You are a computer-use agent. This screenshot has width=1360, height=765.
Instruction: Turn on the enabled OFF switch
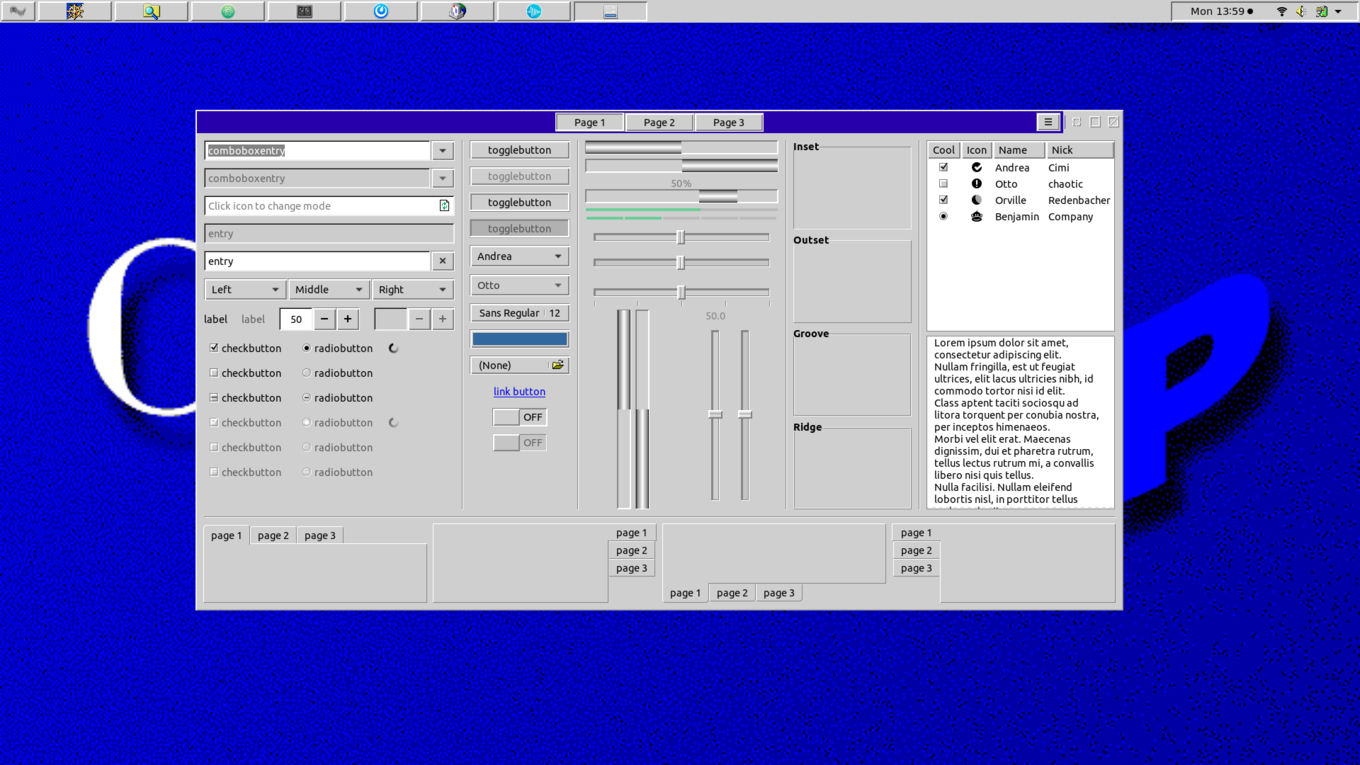[519, 417]
